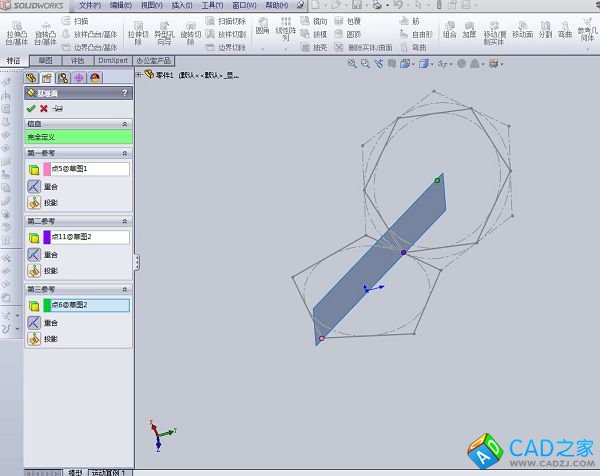600x476 pixels.
Task: Confirm the reference plane with green checkmark
Action: click(x=31, y=108)
